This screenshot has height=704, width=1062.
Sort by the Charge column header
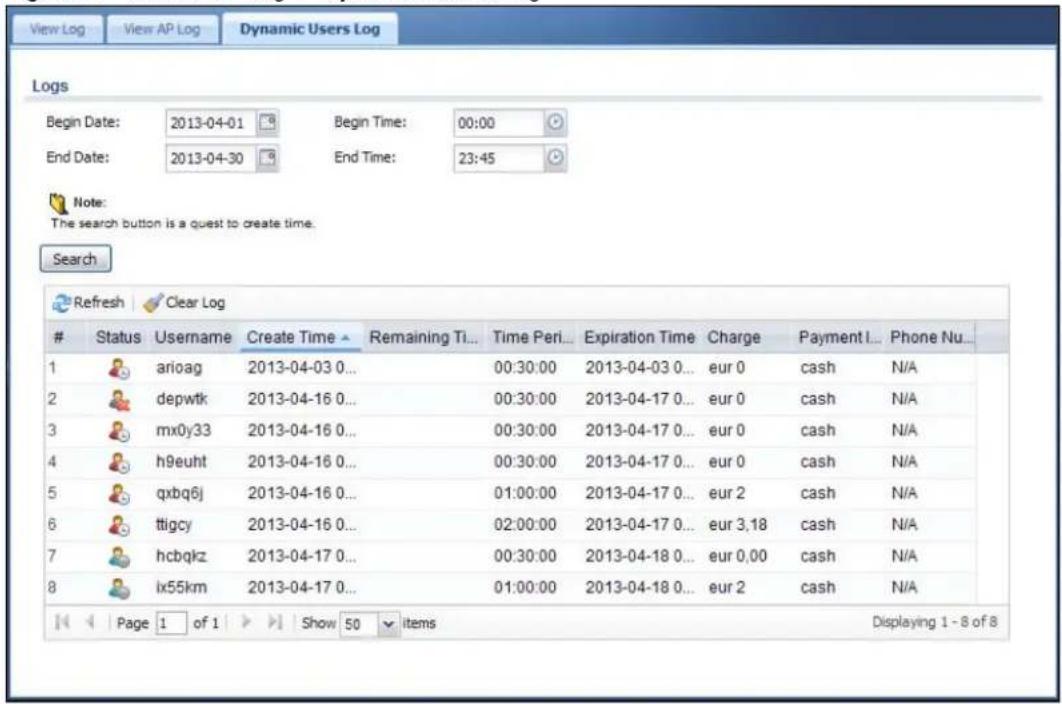pyautogui.click(x=747, y=337)
